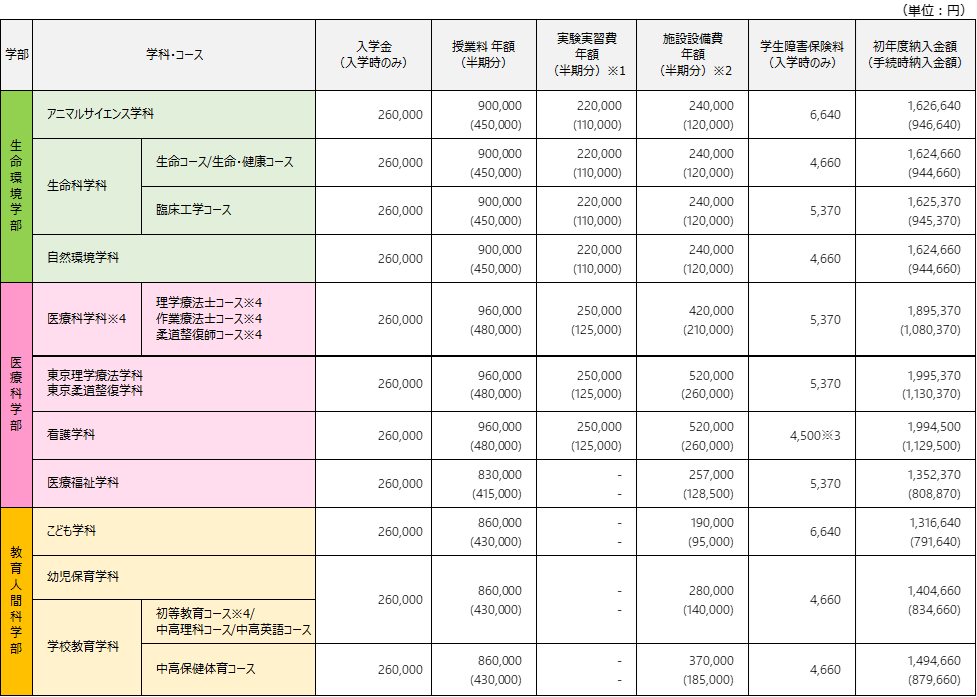Click the 257,000 facility fee
Image resolution: width=977 pixels, height=697 pixels.
[x=711, y=475]
